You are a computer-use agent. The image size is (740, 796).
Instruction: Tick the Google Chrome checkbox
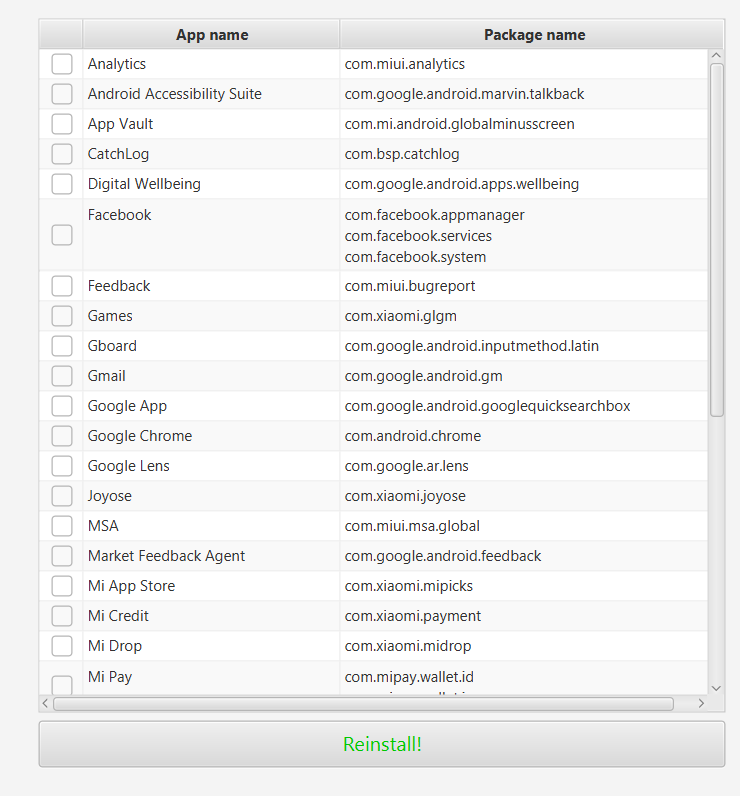pos(62,436)
